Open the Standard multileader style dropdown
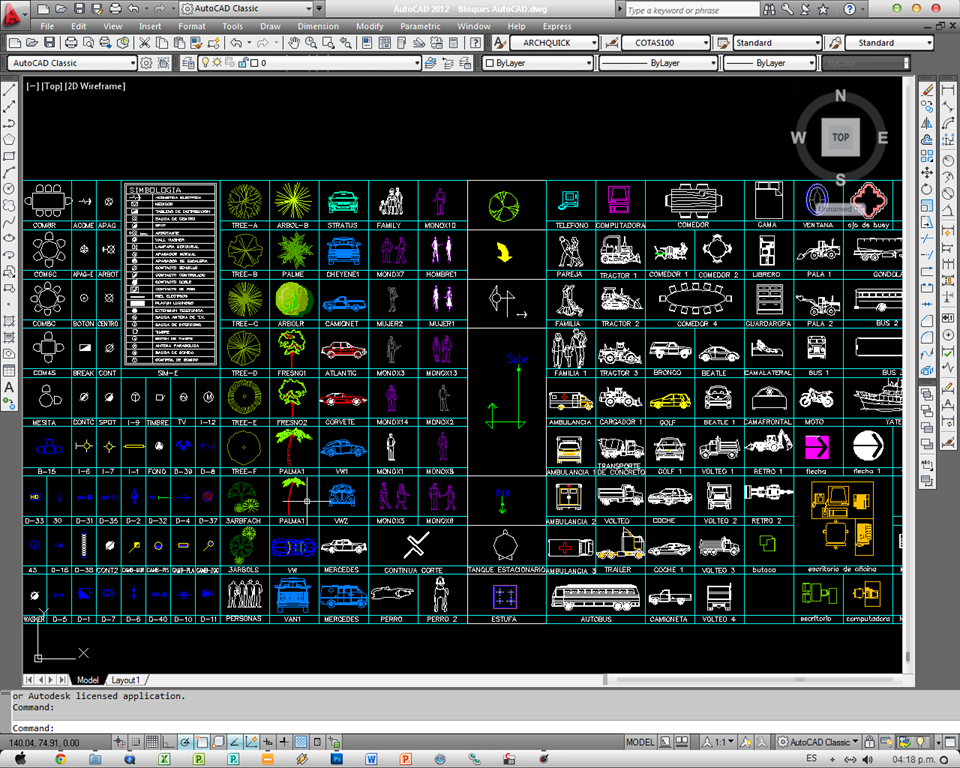 pos(890,43)
